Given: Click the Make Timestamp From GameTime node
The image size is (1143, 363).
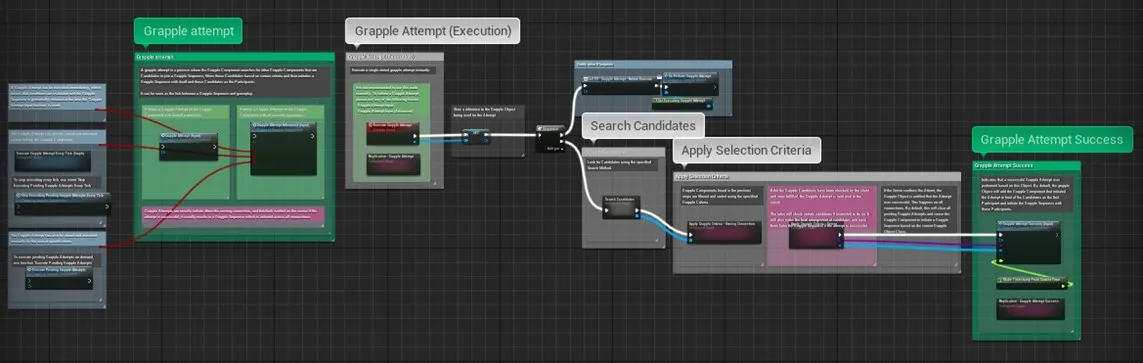Looking at the screenshot, I should click(x=1031, y=282).
